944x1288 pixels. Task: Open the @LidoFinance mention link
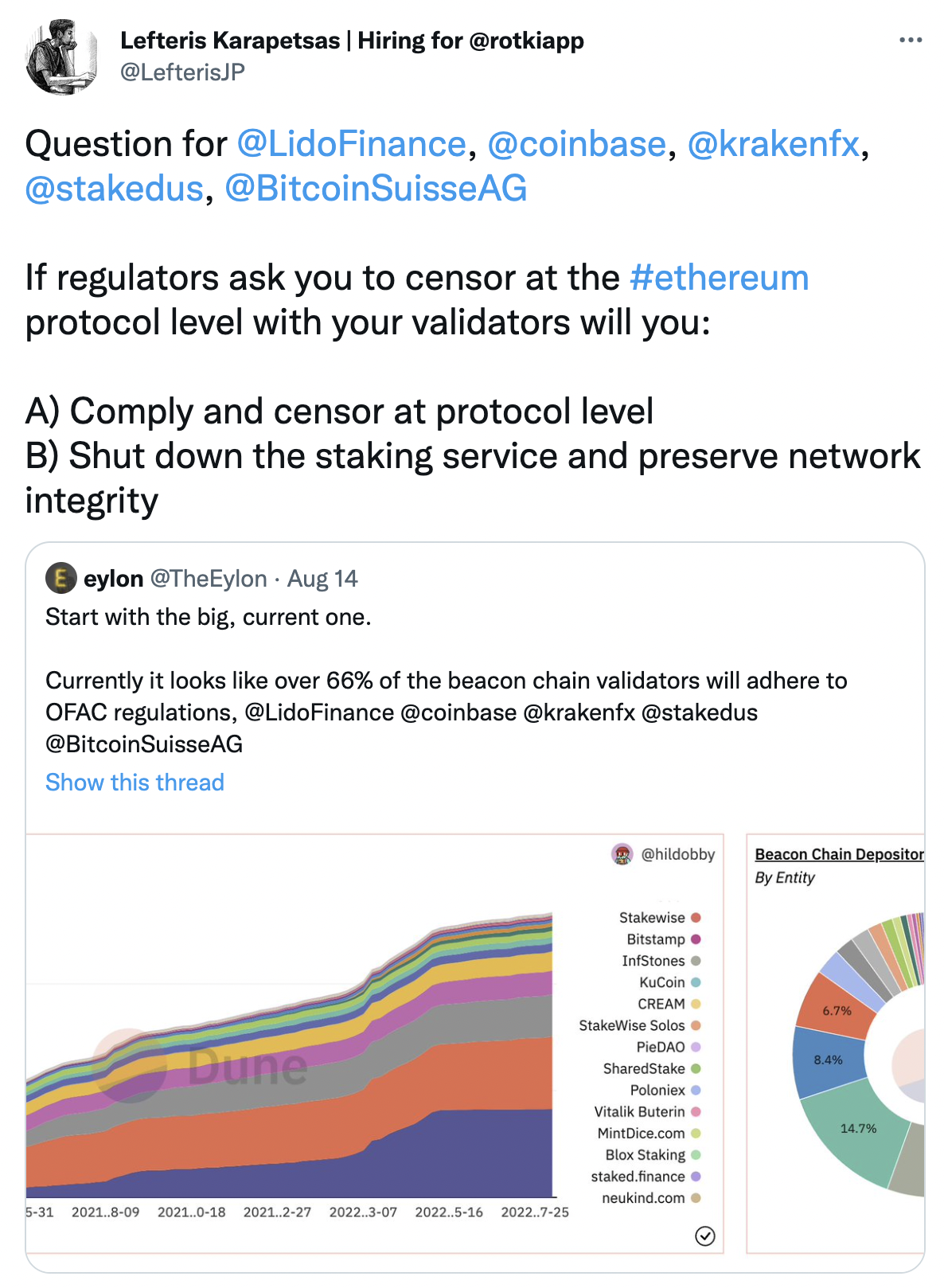click(x=351, y=144)
